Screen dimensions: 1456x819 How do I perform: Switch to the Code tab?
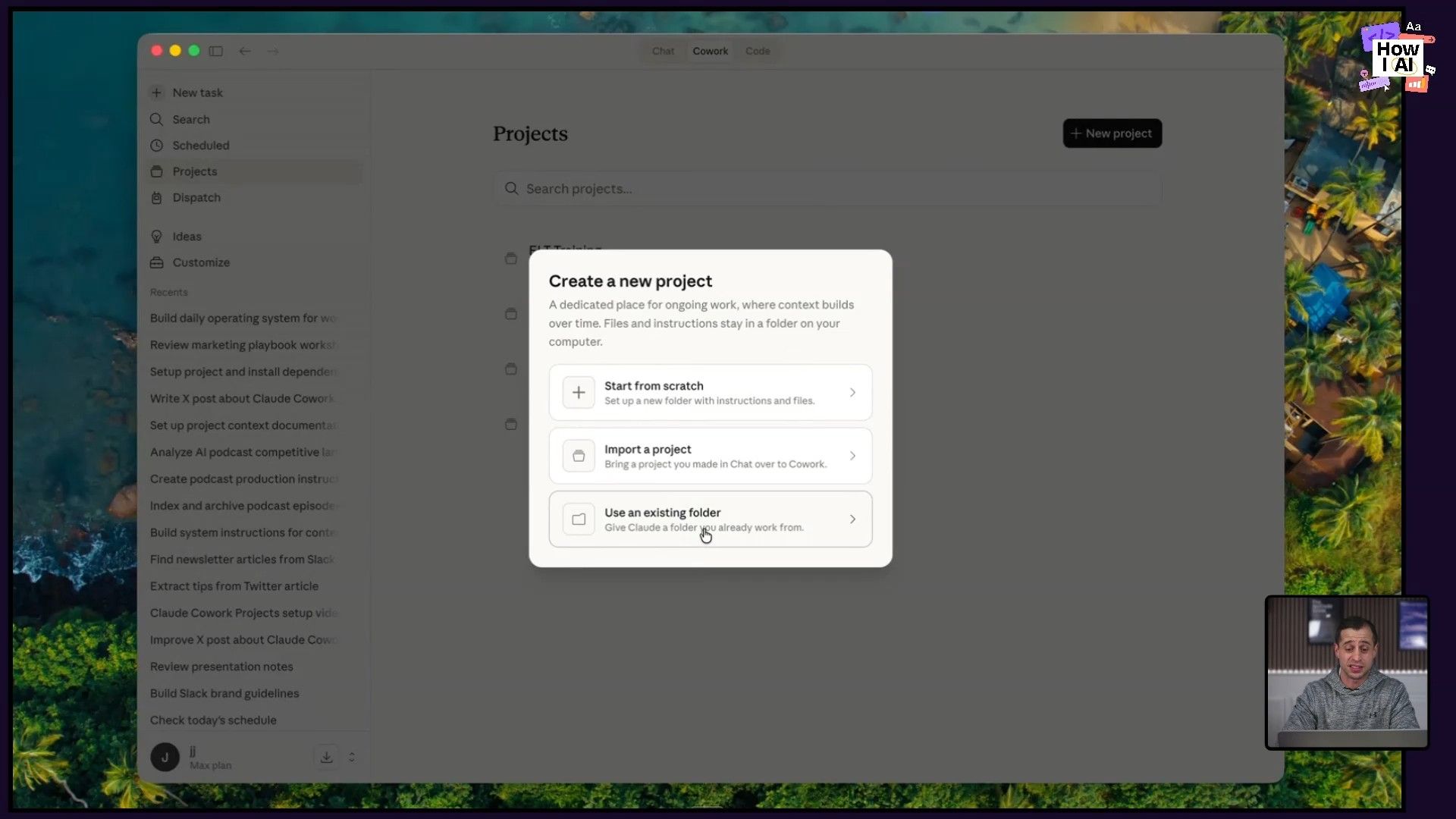pos(758,51)
